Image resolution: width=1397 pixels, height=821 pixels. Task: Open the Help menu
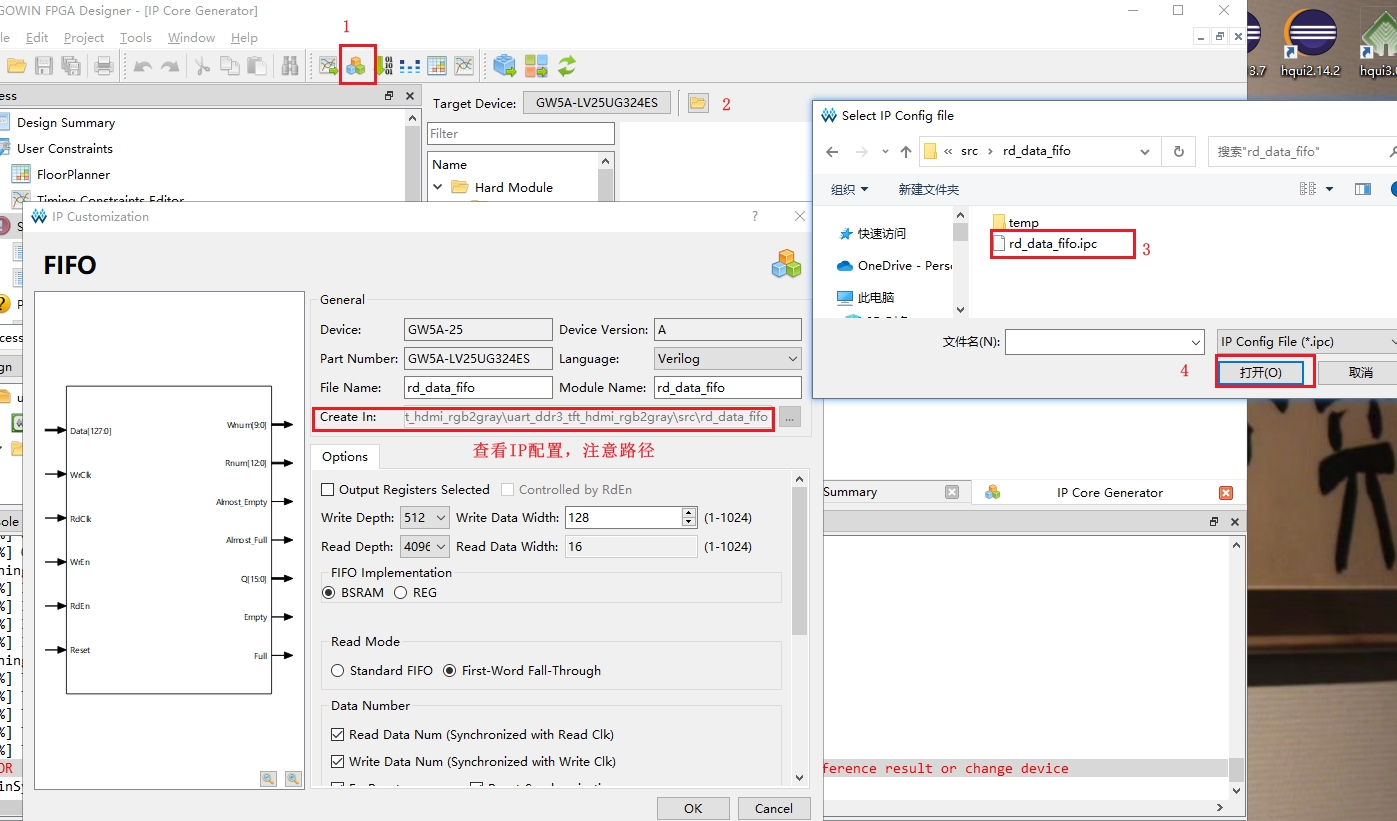[244, 37]
